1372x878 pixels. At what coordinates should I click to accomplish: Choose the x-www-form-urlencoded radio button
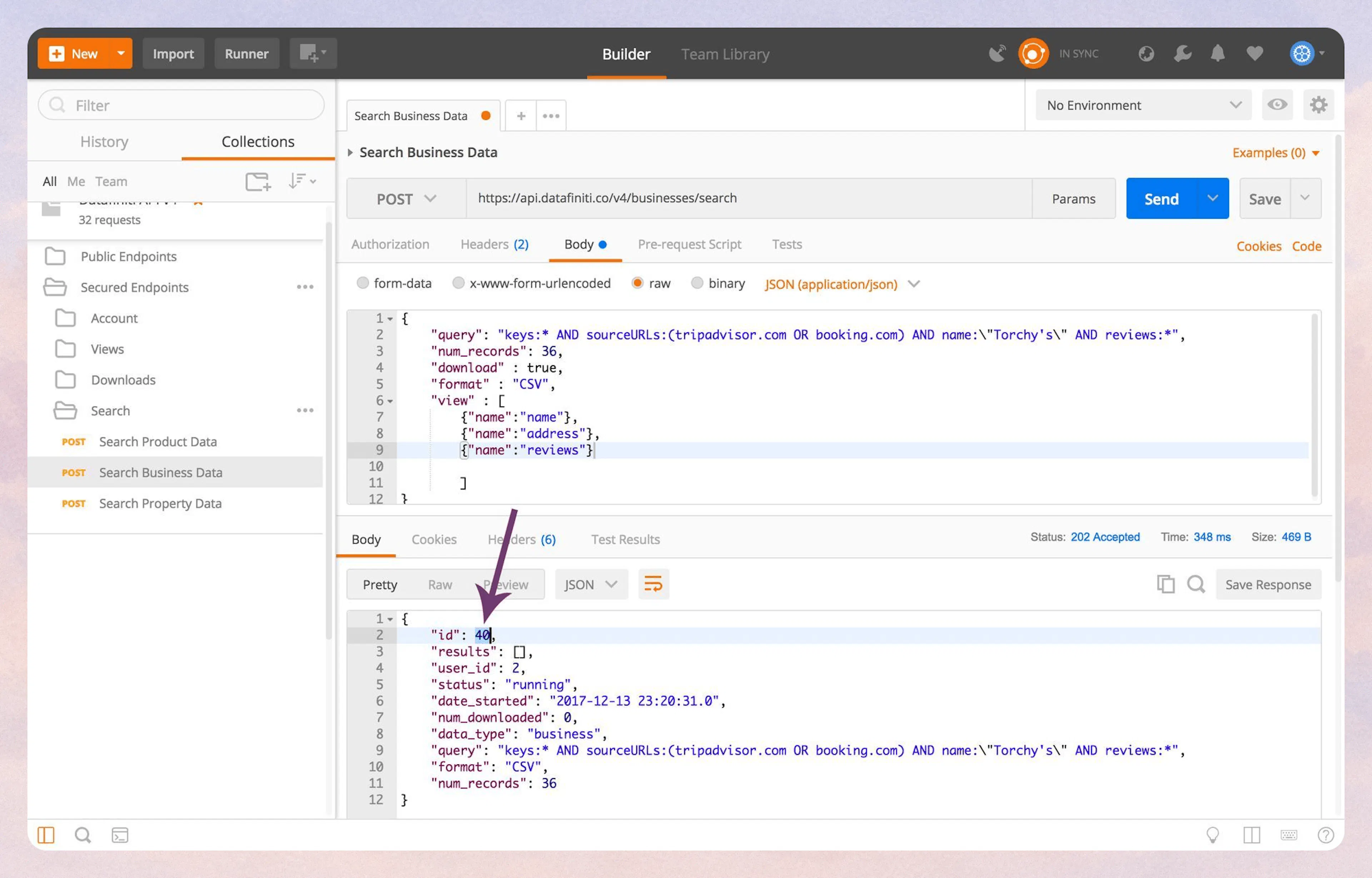458,283
